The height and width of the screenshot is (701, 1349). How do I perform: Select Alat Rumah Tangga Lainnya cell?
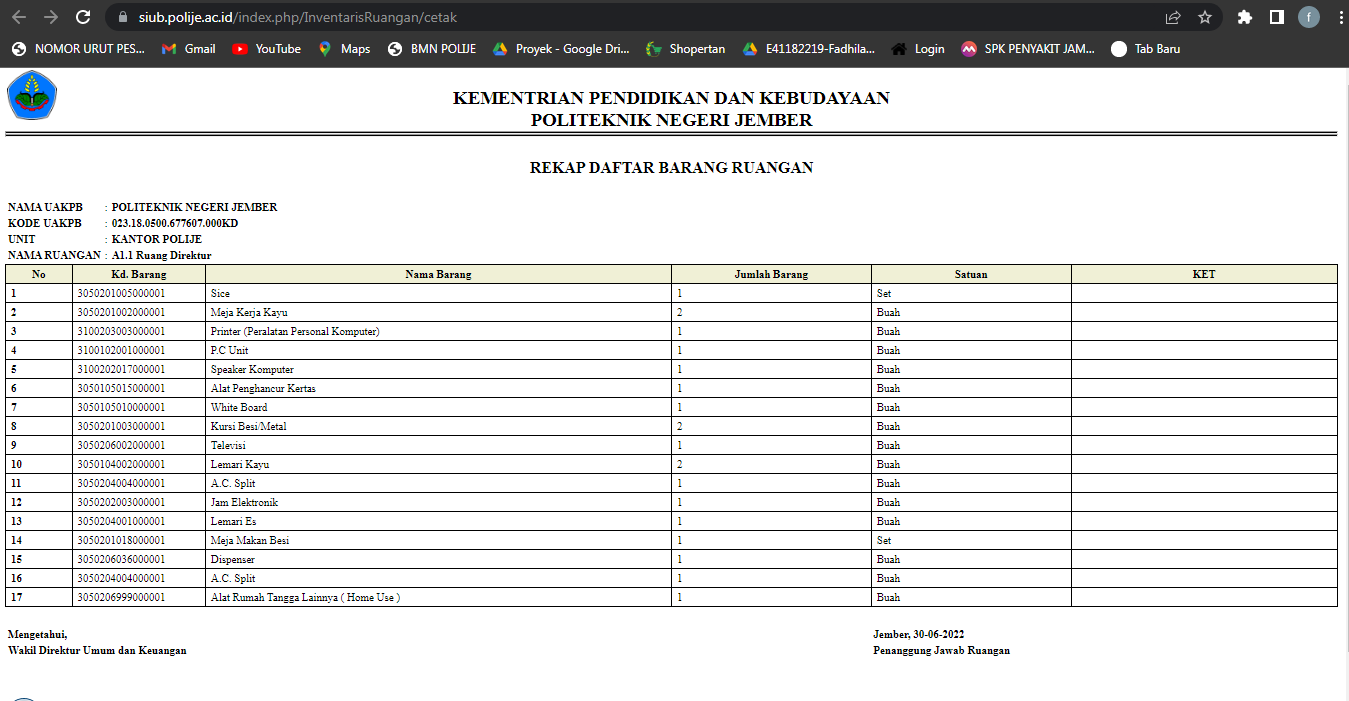pyautogui.click(x=438, y=597)
